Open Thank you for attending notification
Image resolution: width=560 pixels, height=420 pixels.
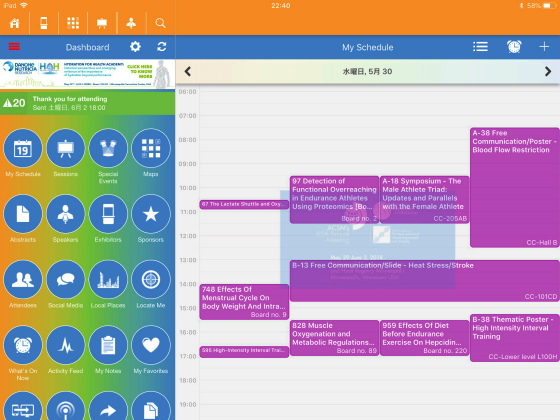click(x=88, y=103)
